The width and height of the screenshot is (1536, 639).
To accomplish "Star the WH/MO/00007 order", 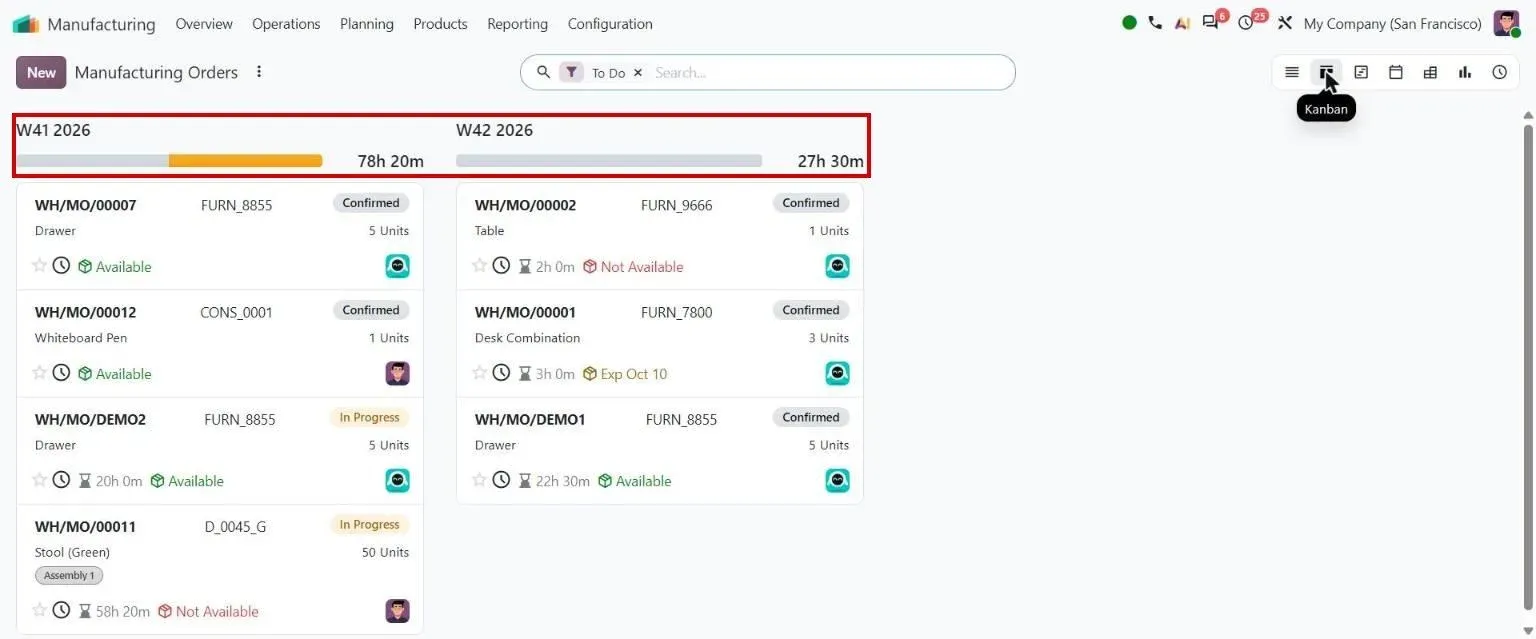I will click(40, 266).
